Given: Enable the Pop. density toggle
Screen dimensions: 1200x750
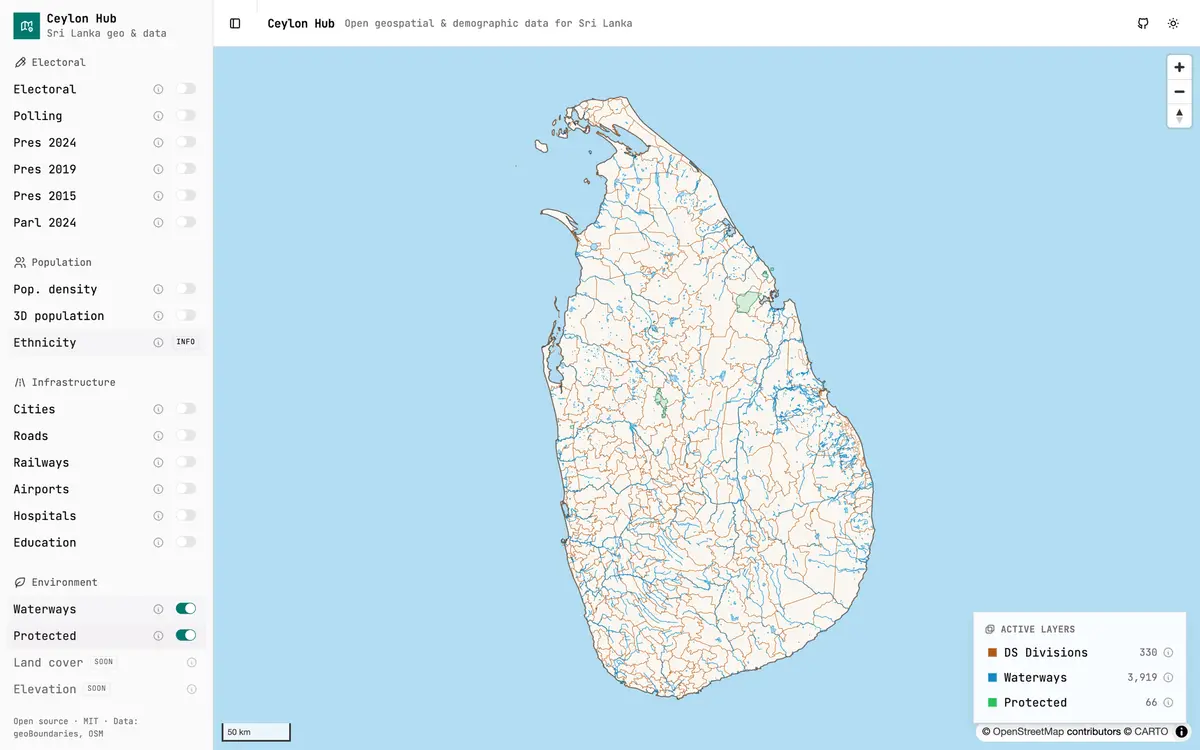Looking at the screenshot, I should [186, 289].
